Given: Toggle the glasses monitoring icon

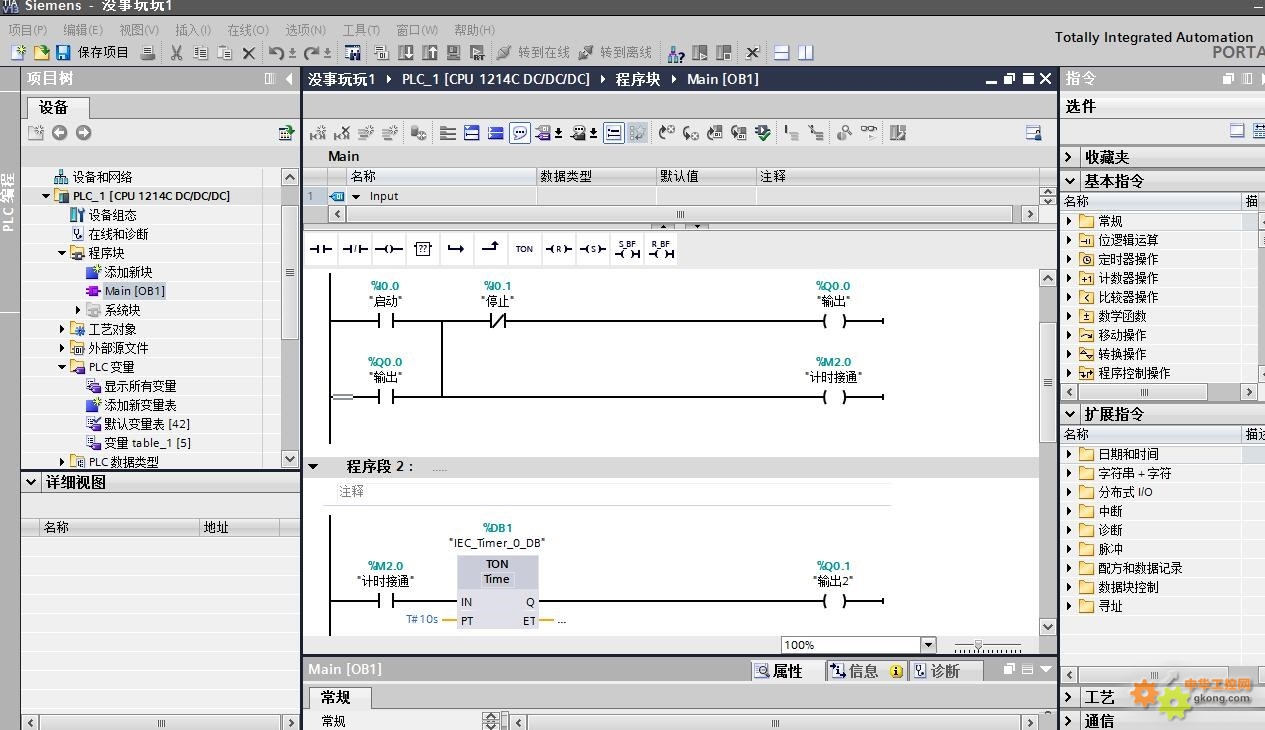Looking at the screenshot, I should pyautogui.click(x=869, y=133).
